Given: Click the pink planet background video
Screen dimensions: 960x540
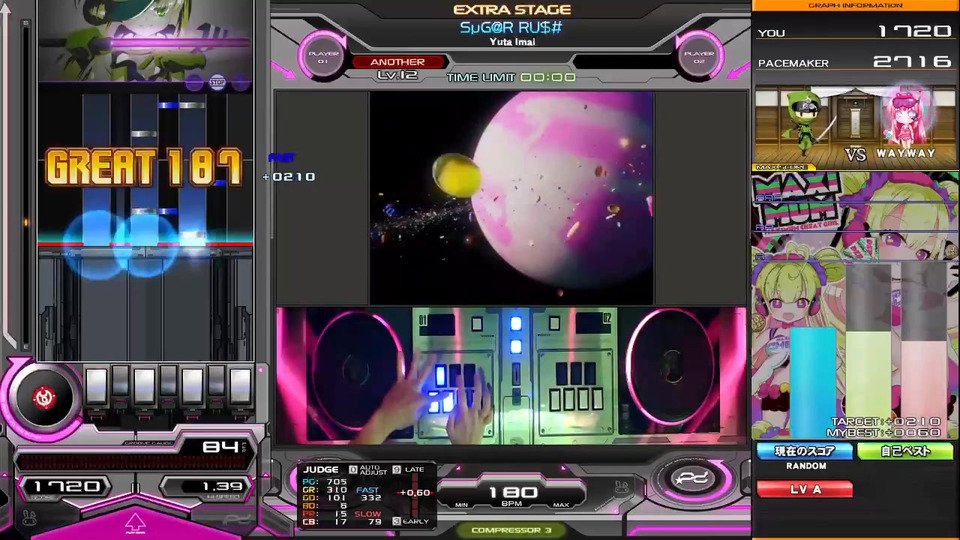Looking at the screenshot, I should (x=511, y=198).
